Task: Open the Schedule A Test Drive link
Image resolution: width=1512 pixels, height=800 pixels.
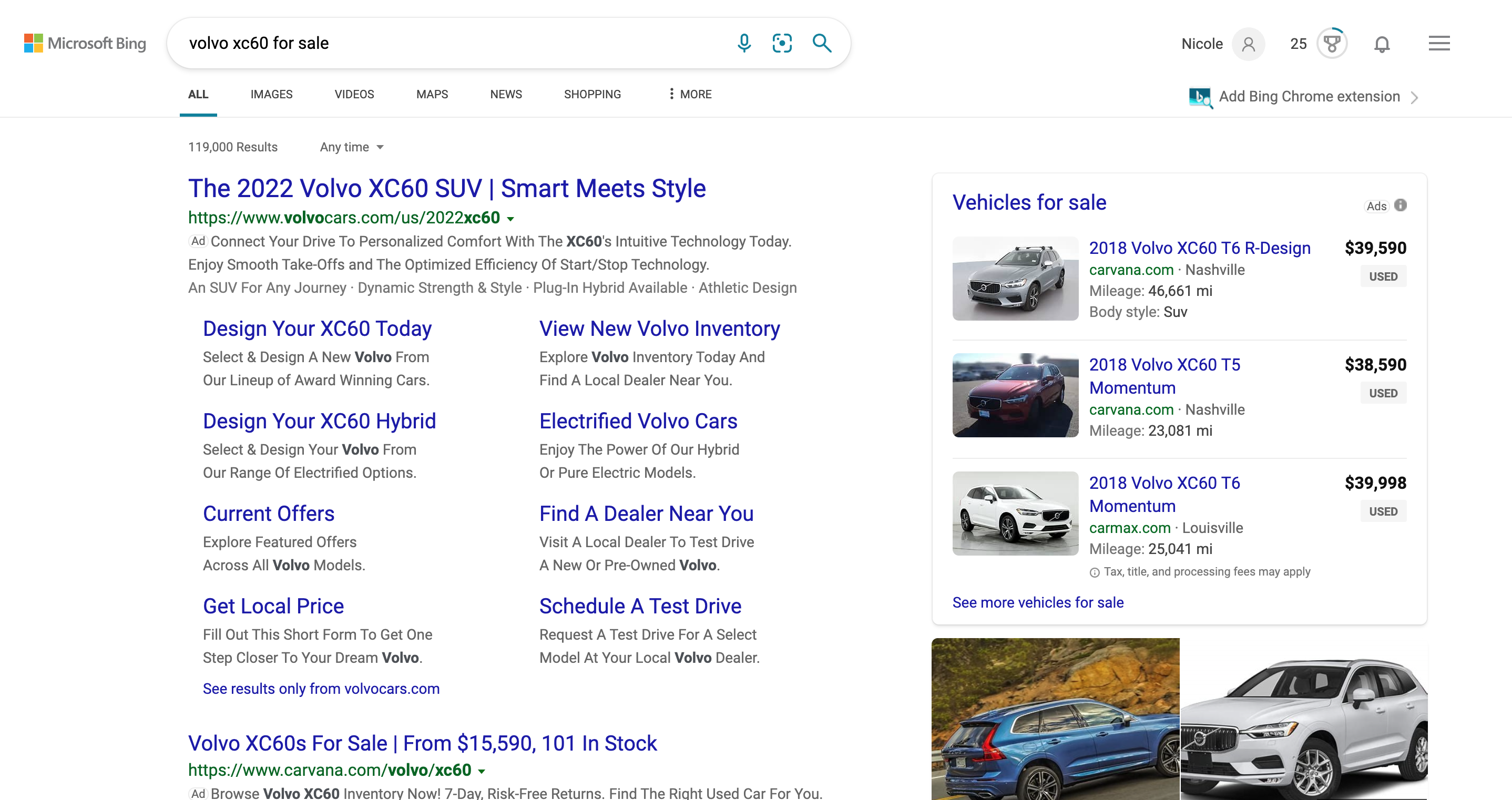Action: point(640,606)
